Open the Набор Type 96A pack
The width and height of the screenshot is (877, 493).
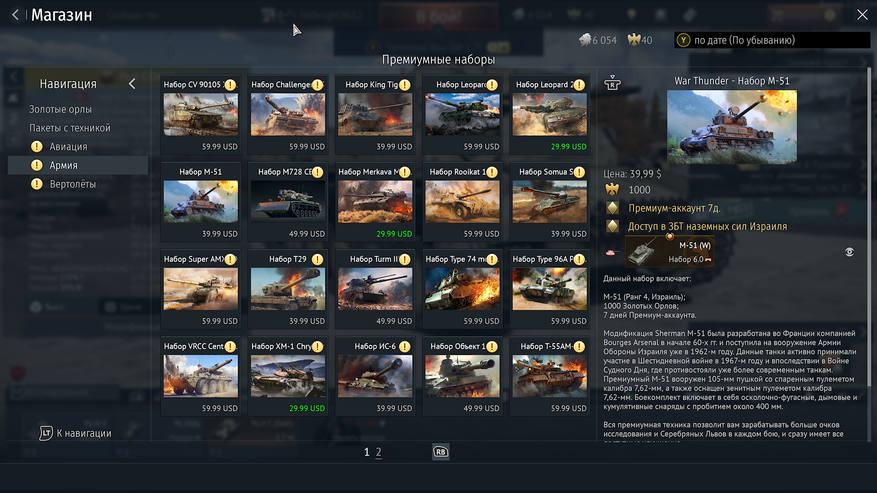click(550, 289)
